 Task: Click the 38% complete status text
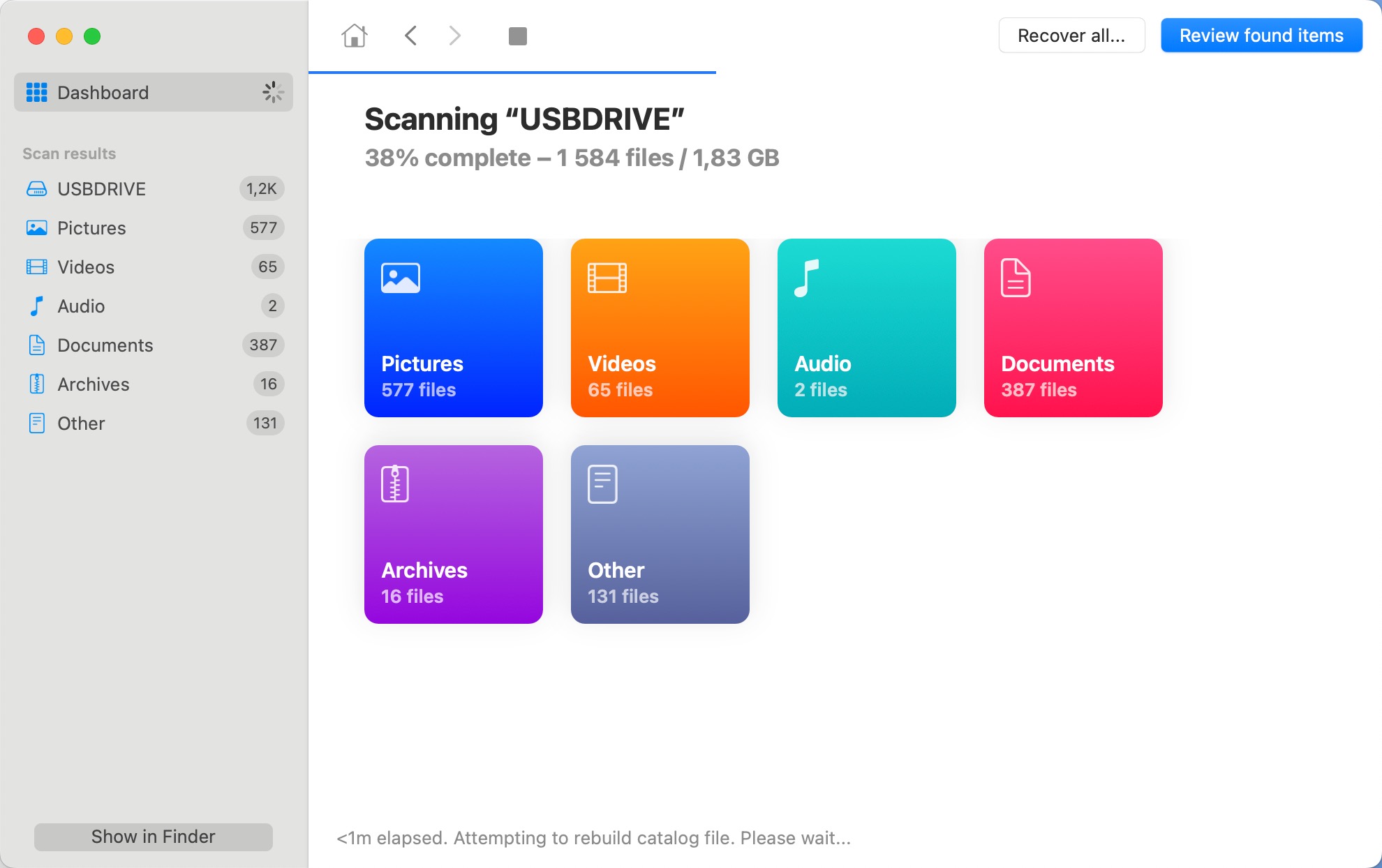tap(572, 158)
